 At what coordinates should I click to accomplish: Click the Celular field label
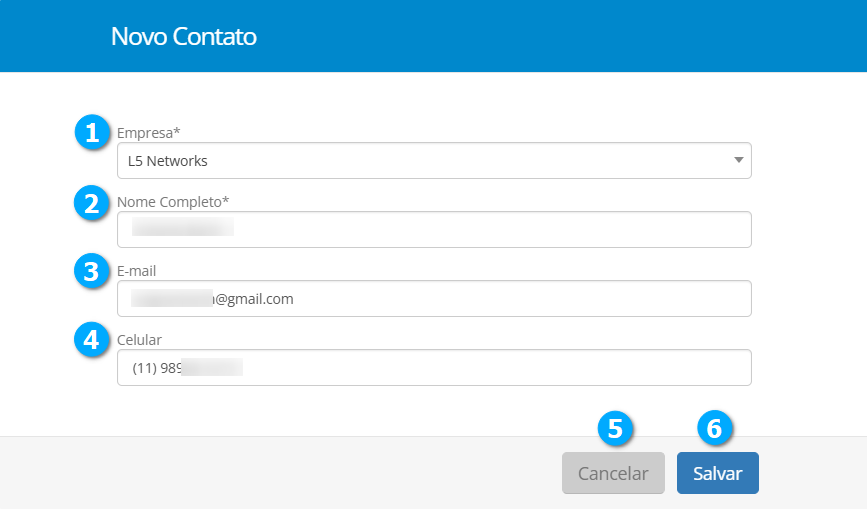tap(139, 340)
